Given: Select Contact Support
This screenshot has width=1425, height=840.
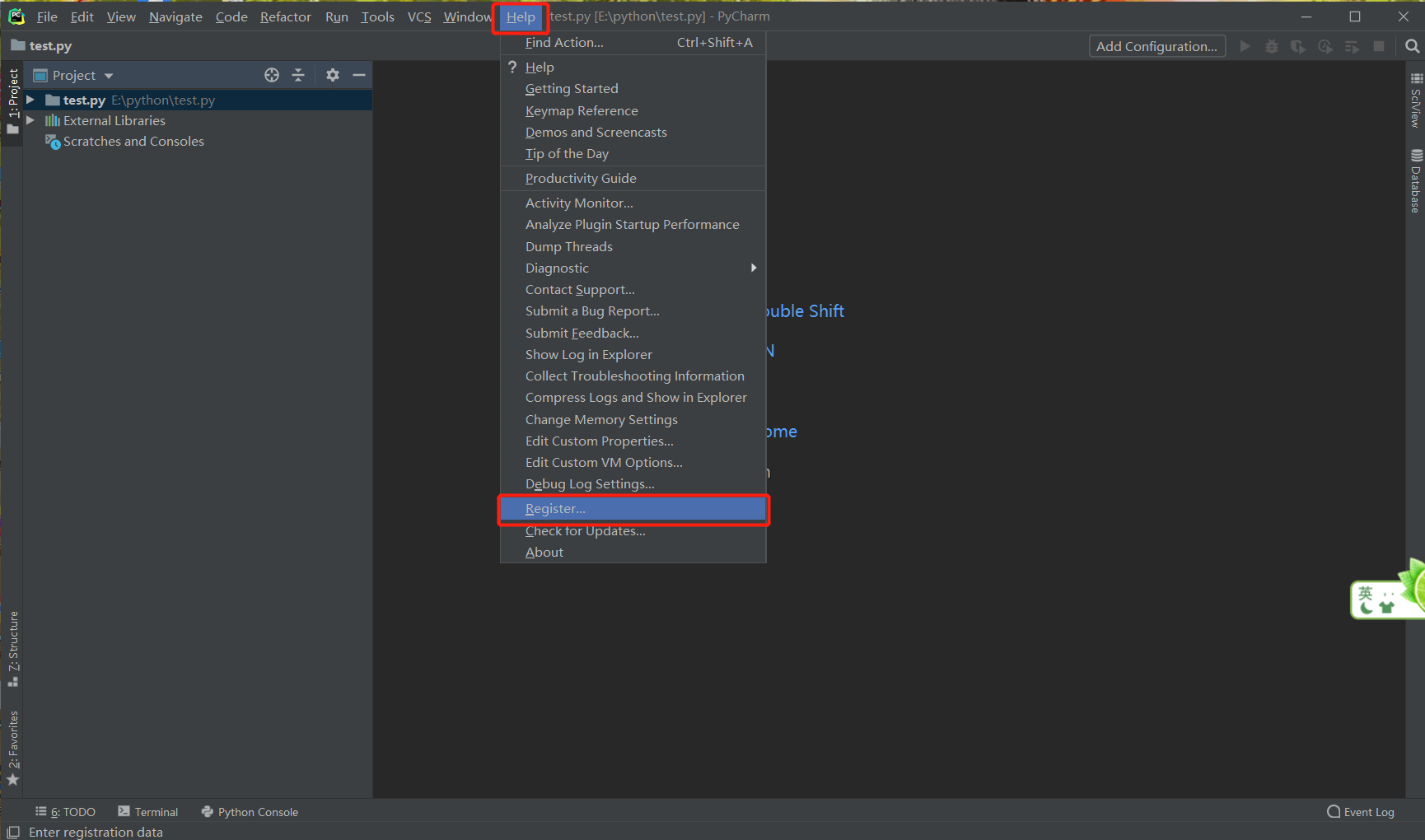Looking at the screenshot, I should pos(633,289).
